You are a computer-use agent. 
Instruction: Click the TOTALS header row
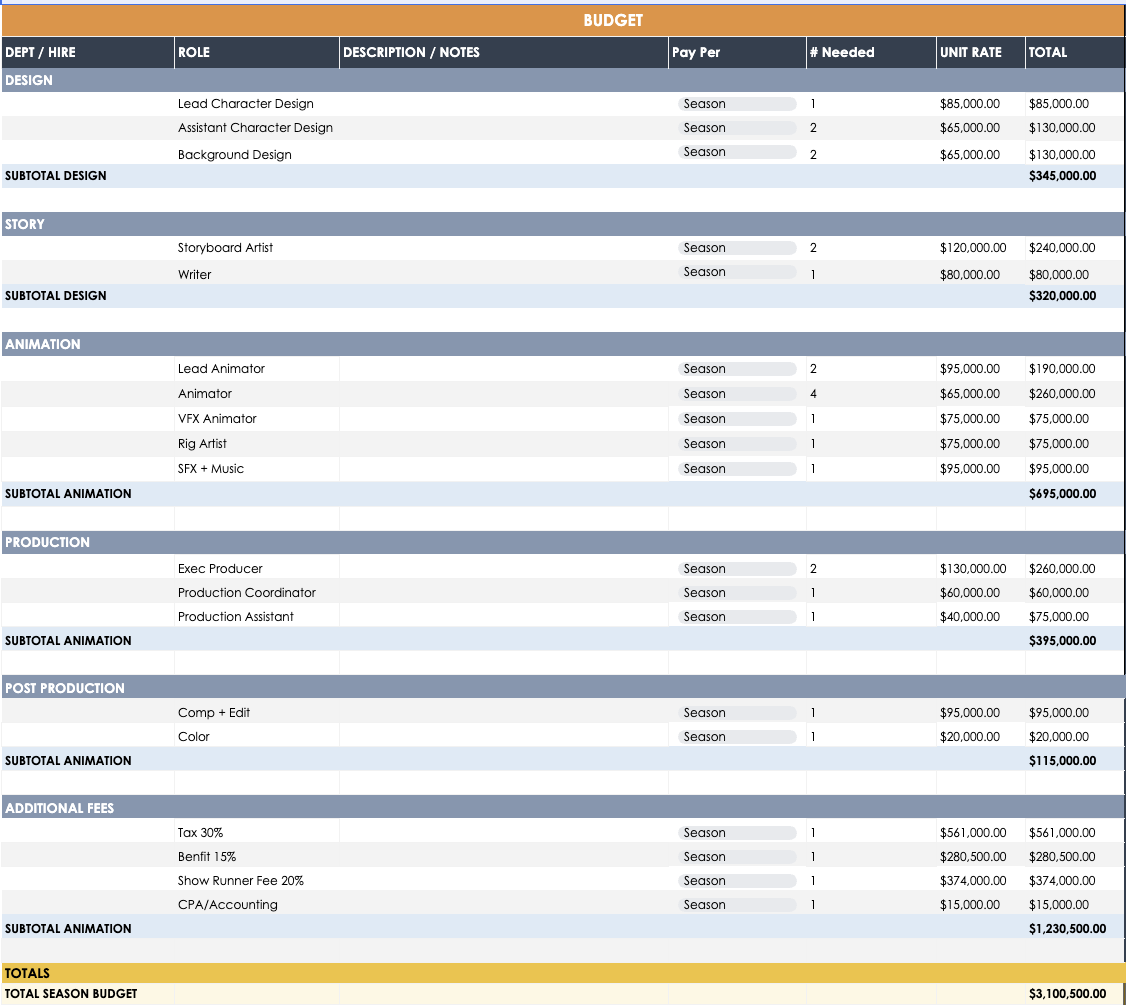563,973
